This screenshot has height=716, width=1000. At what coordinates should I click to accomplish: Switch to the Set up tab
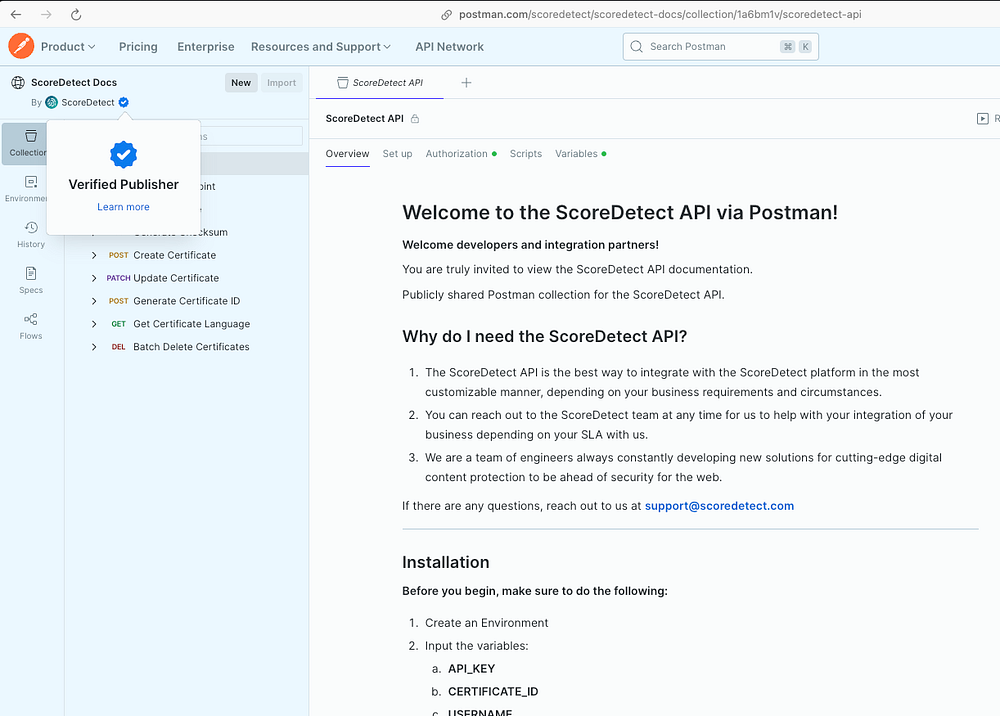coord(397,154)
